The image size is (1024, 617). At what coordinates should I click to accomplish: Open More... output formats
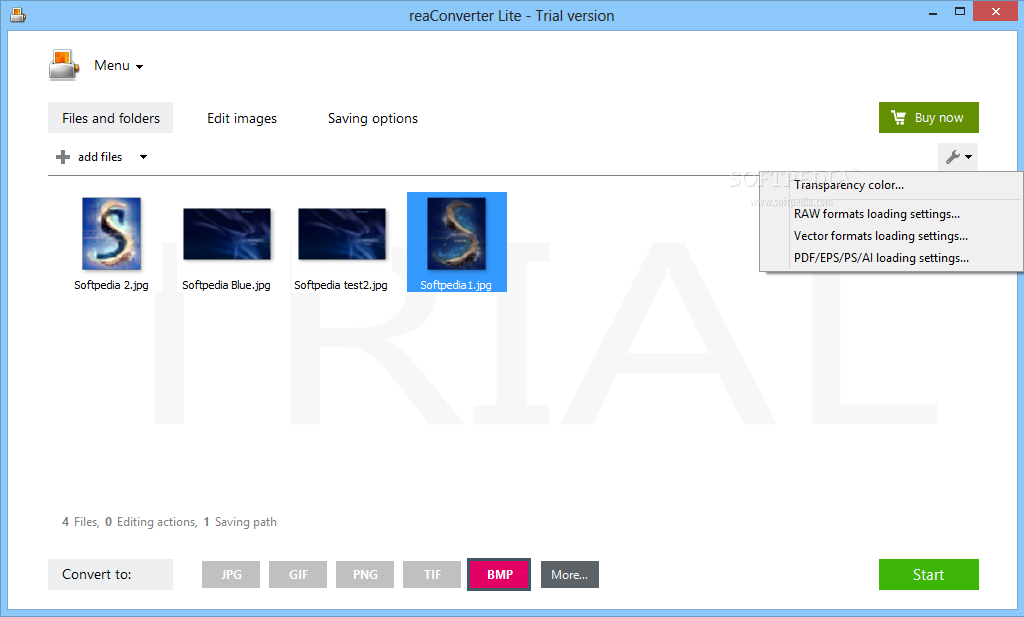(569, 575)
